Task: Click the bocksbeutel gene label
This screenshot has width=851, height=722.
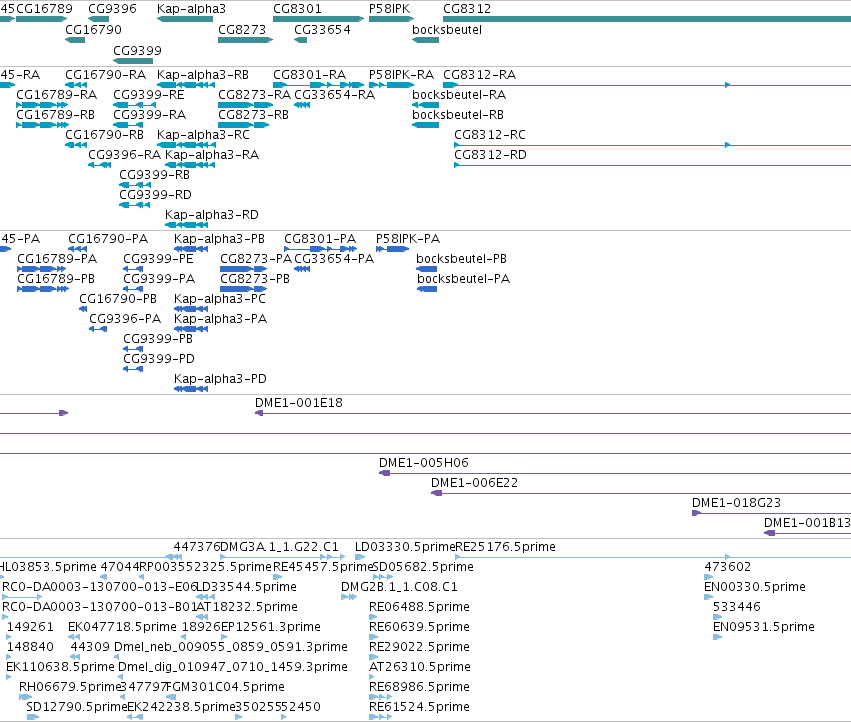Action: coord(447,29)
